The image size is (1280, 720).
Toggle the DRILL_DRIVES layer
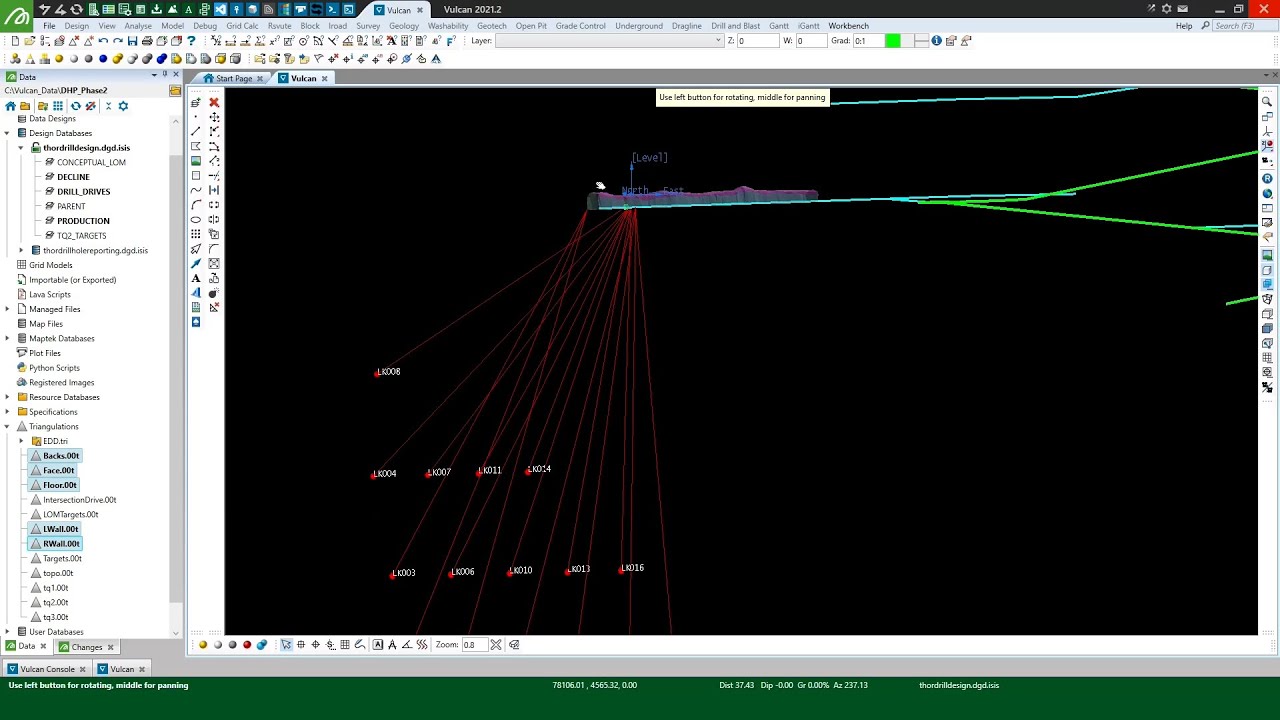(x=83, y=191)
